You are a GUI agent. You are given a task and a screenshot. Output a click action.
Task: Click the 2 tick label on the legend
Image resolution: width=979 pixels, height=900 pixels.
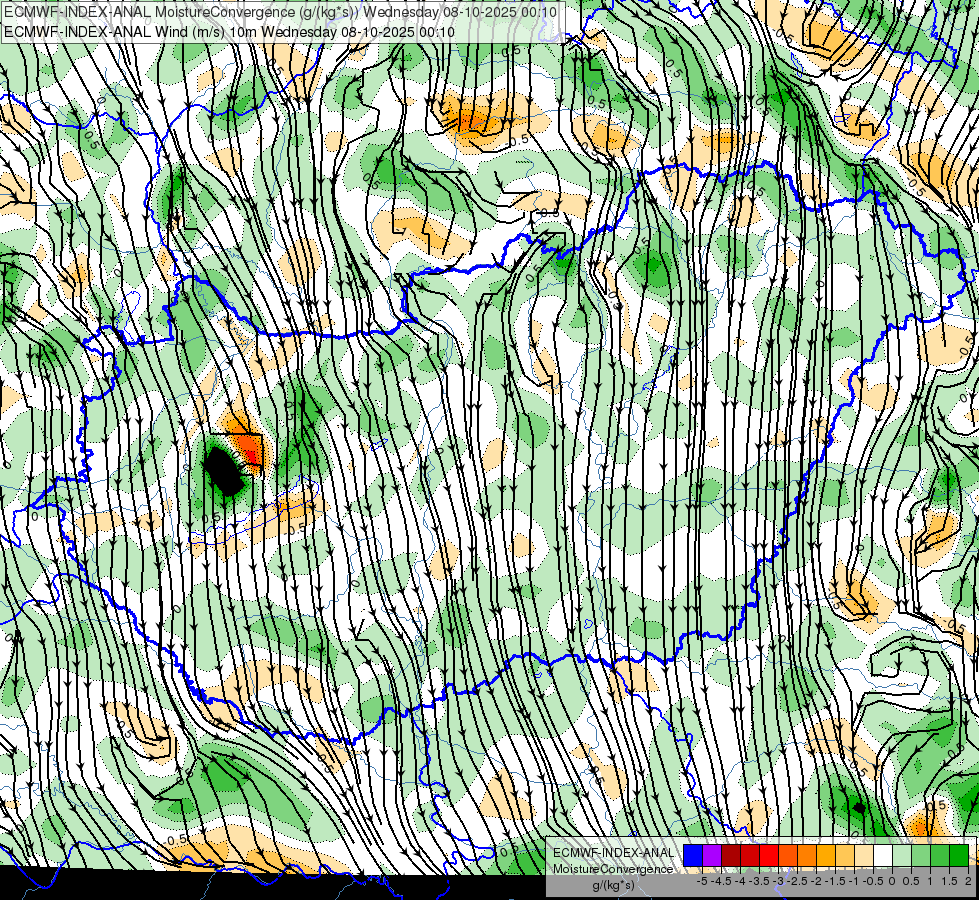(968, 881)
